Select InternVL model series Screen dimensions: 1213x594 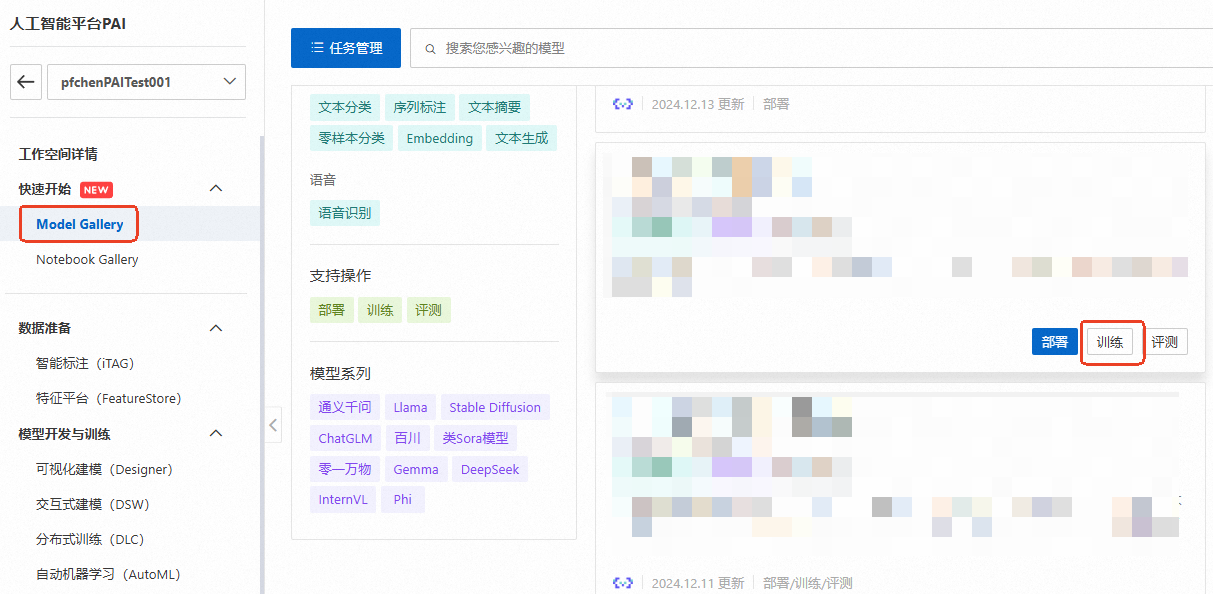pyautogui.click(x=343, y=499)
